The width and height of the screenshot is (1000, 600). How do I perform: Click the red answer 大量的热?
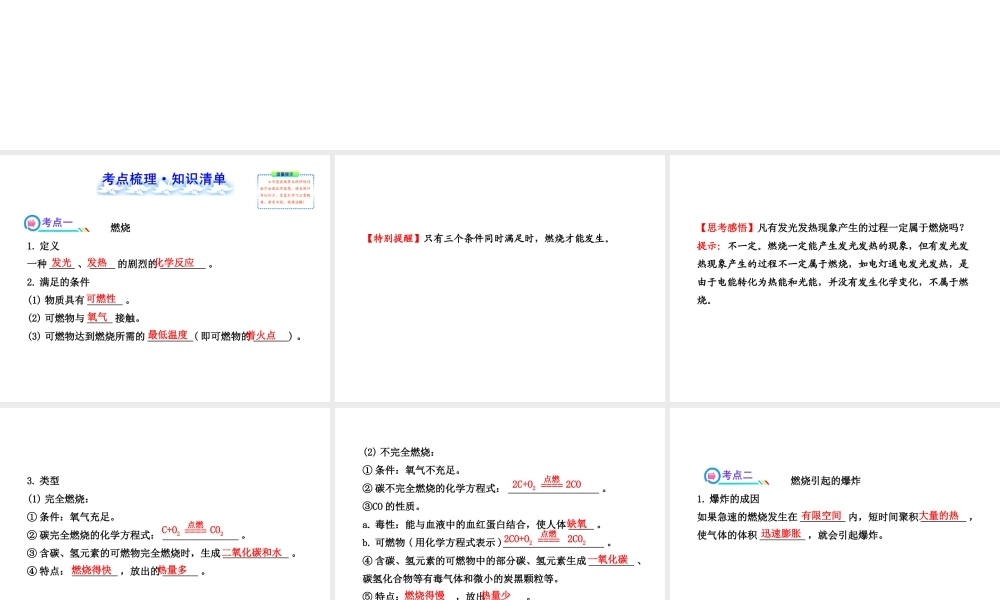(x=939, y=516)
